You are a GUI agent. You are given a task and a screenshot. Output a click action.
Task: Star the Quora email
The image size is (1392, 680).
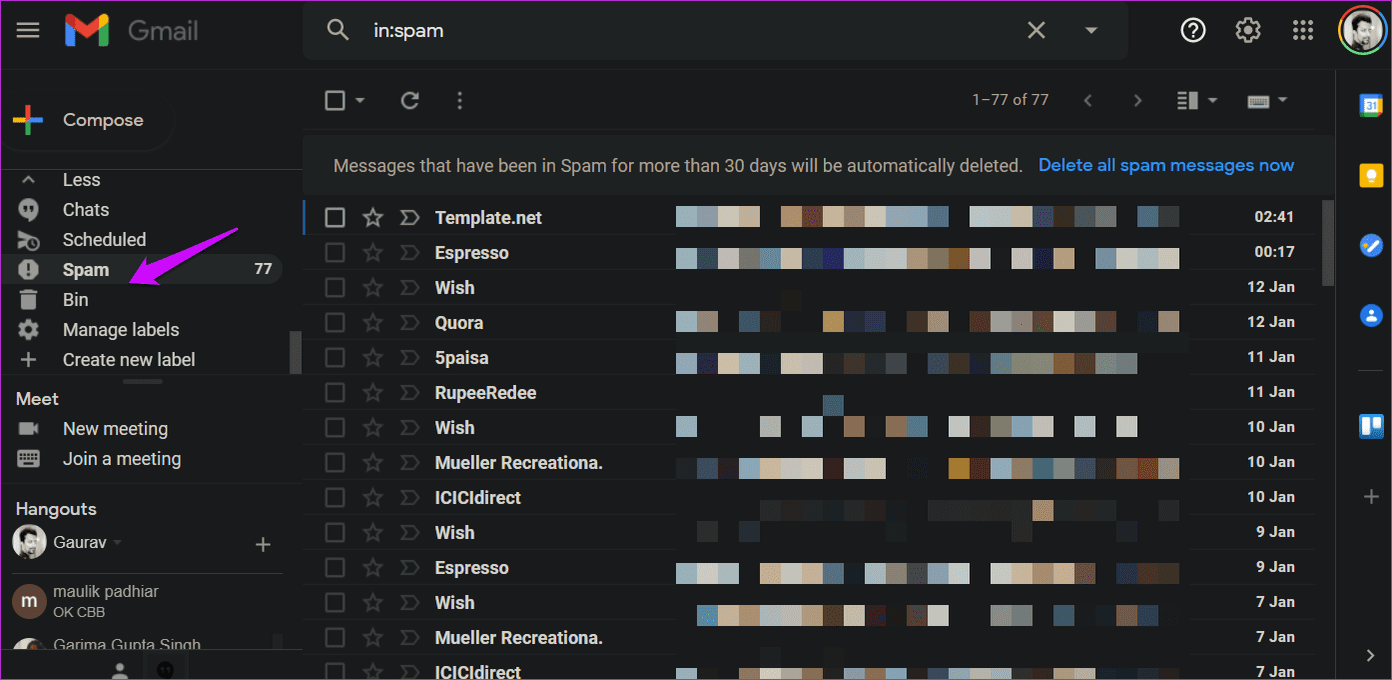pyautogui.click(x=373, y=322)
